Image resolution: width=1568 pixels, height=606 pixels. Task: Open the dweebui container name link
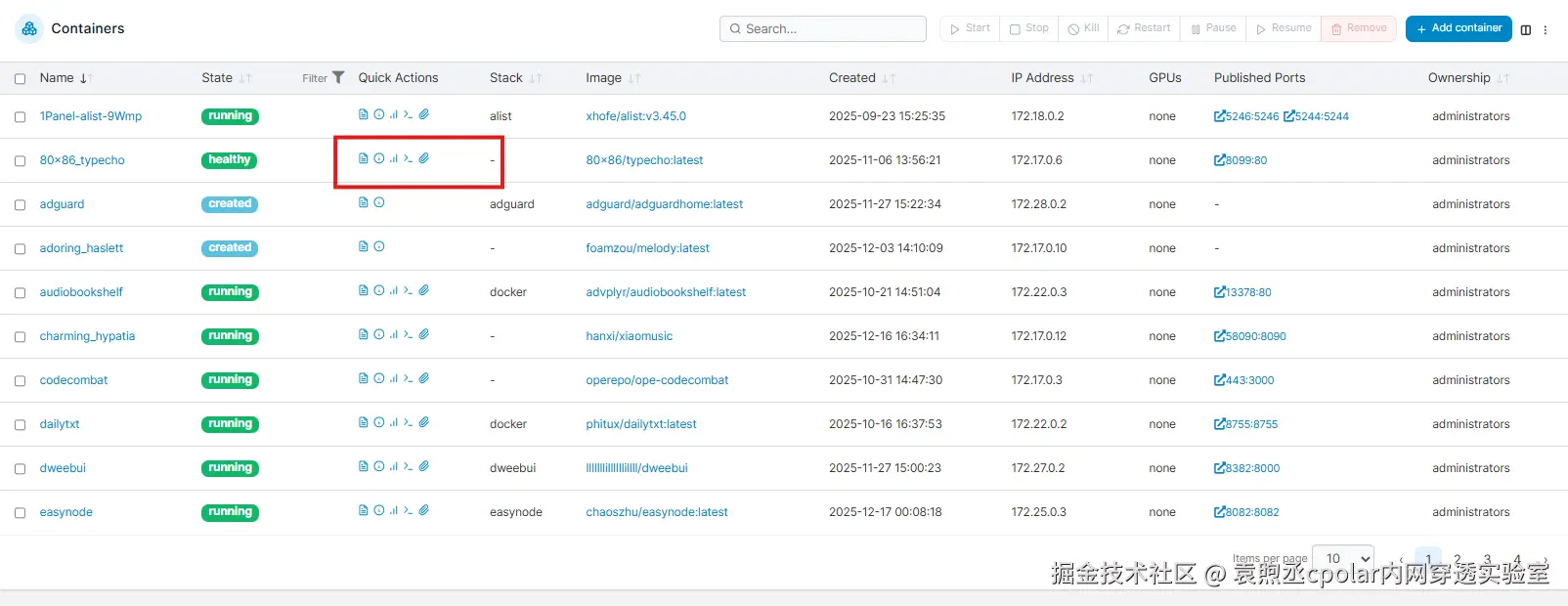[63, 468]
